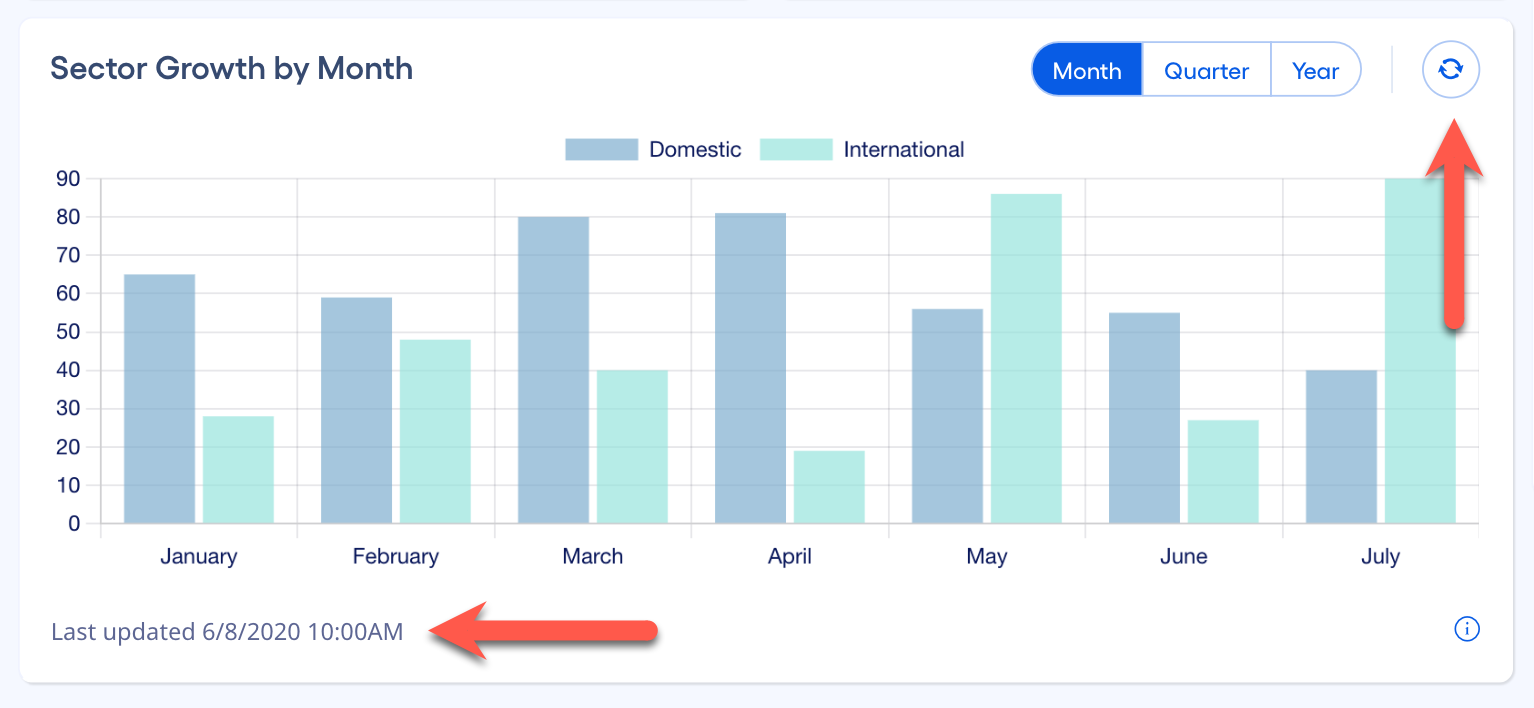The width and height of the screenshot is (1534, 708).
Task: Select the Quarter option in the view switcher
Action: [x=1205, y=70]
